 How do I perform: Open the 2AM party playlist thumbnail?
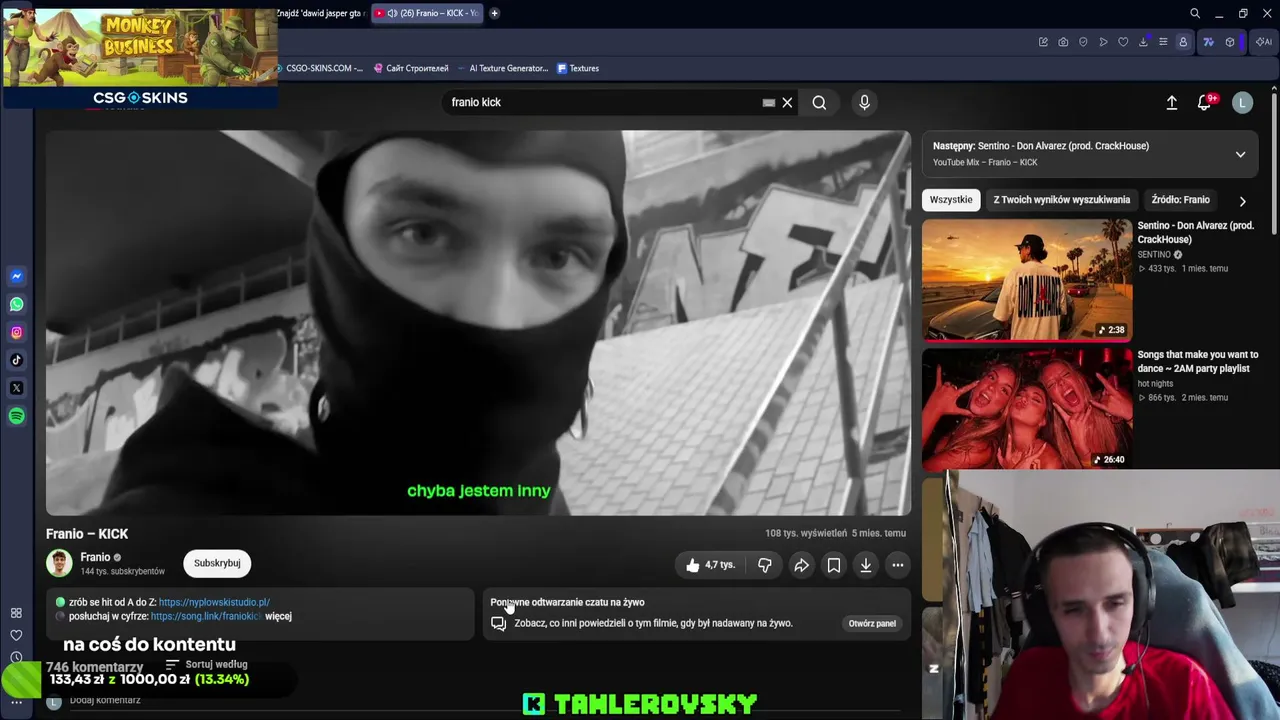(x=1027, y=409)
